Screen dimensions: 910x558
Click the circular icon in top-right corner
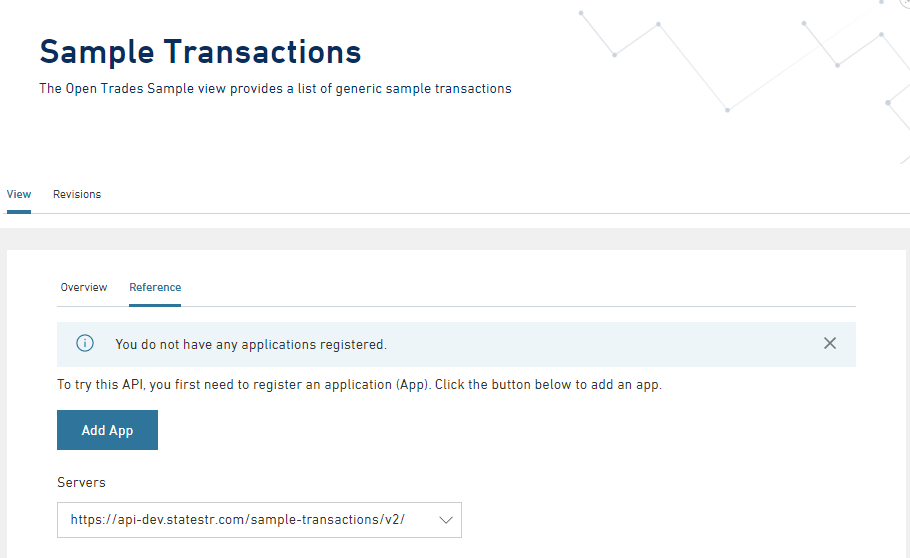pyautogui.click(x=904, y=3)
